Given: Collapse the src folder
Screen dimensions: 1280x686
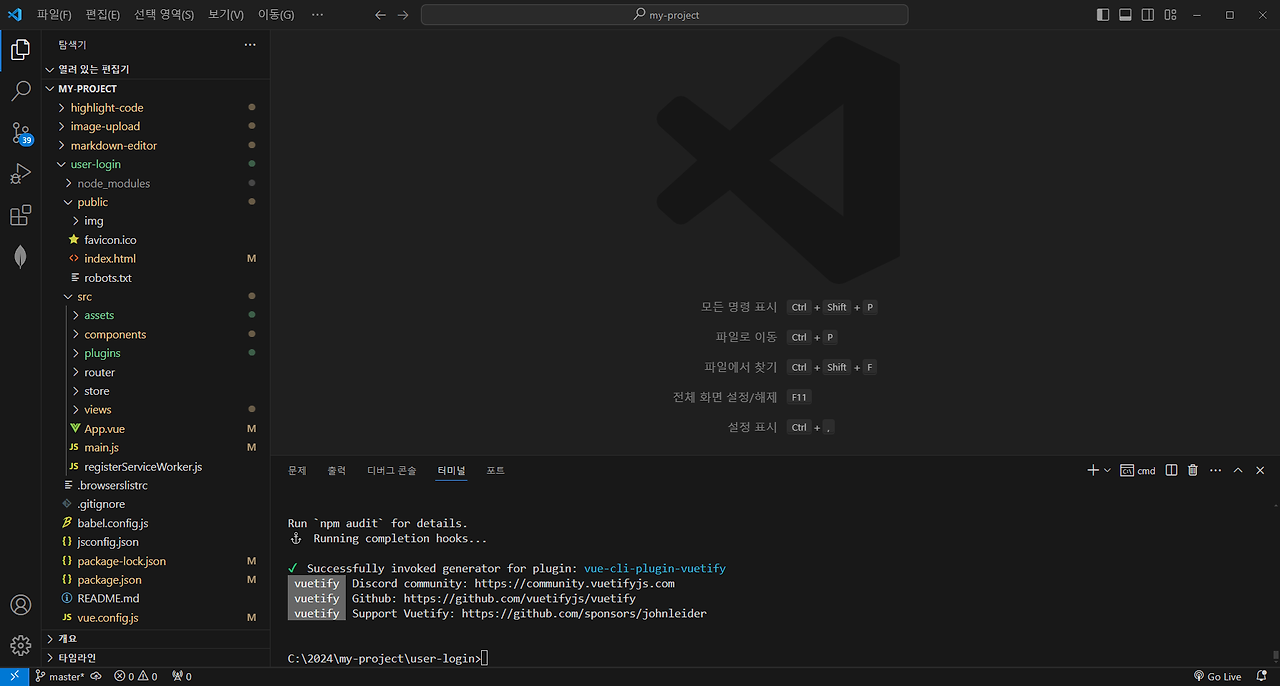Looking at the screenshot, I should click(155, 296).
